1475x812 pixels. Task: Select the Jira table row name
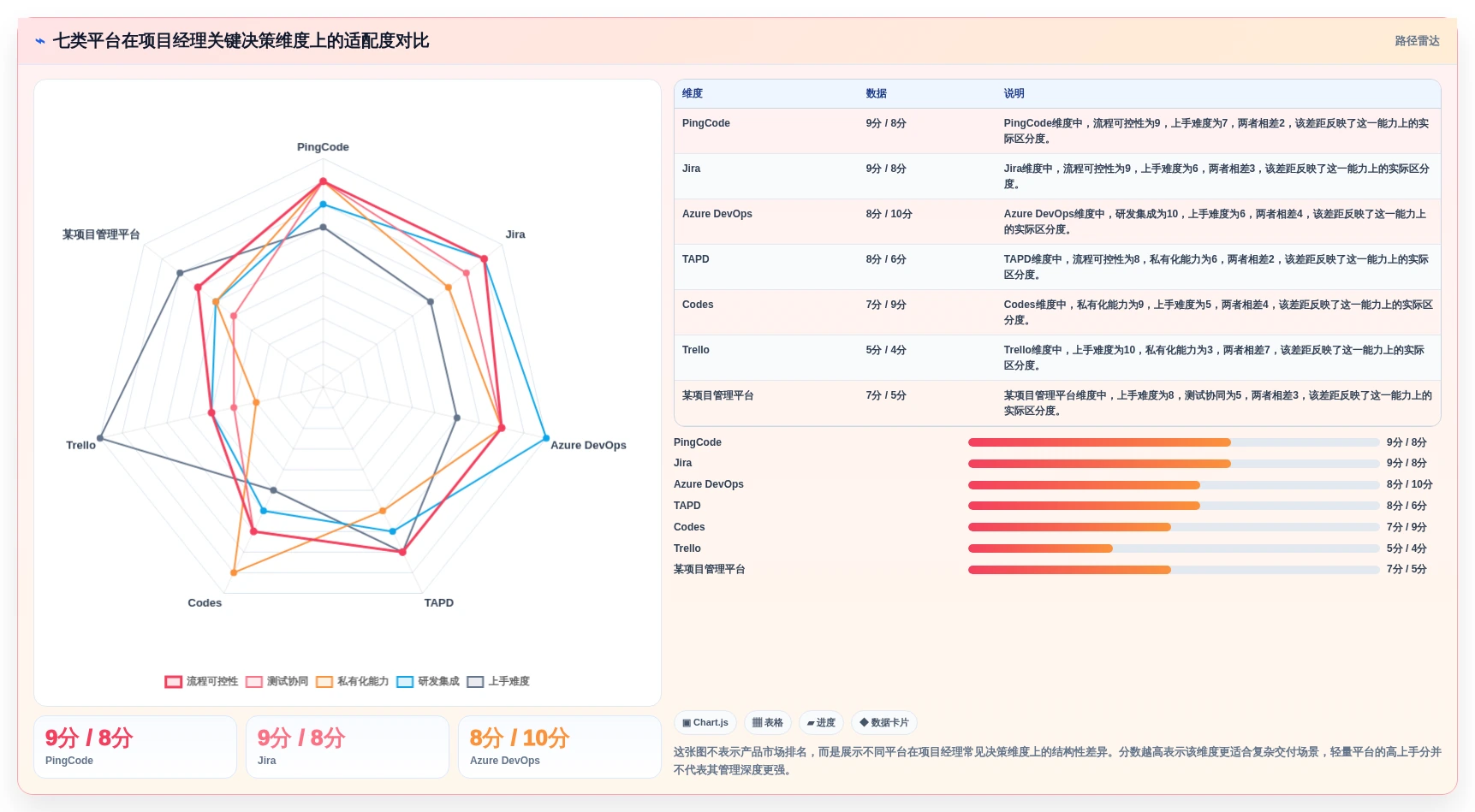691,169
